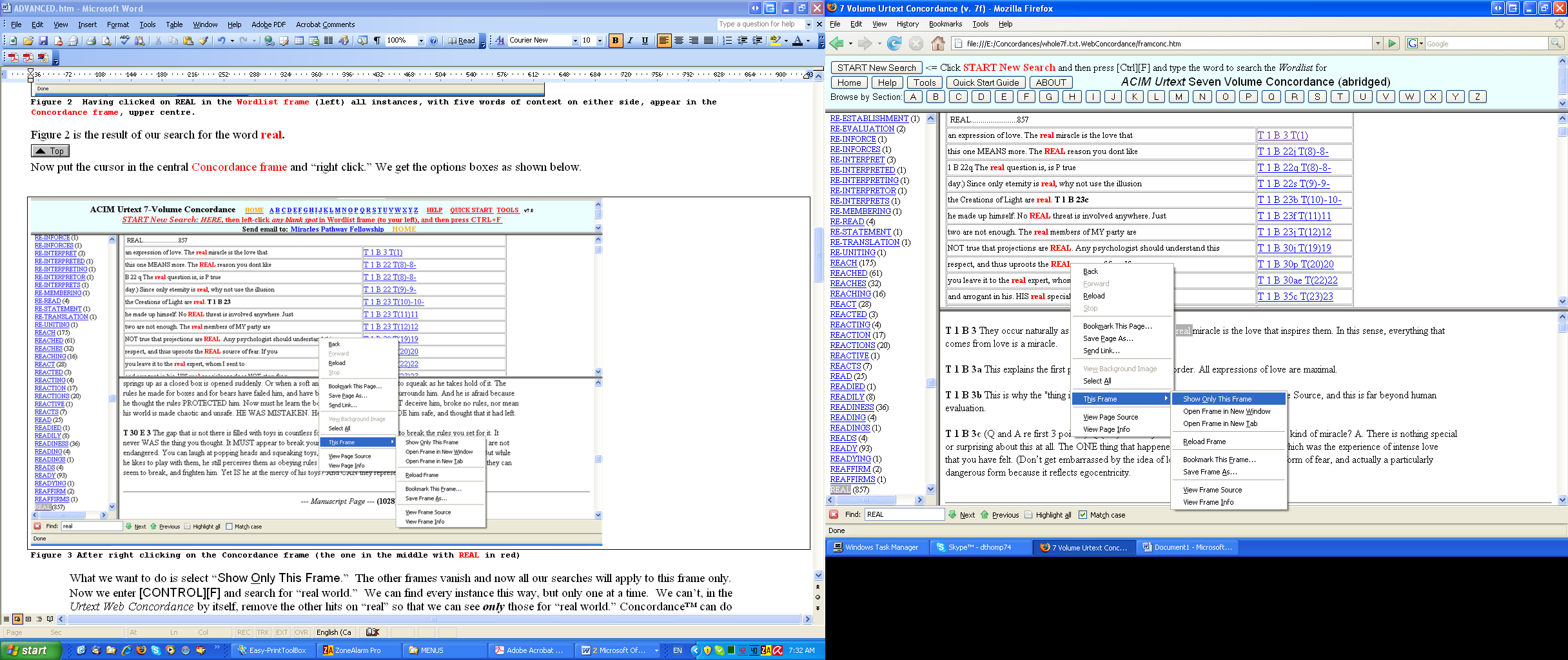Click the New Blank Document icon in Word
1568x660 pixels.
pyautogui.click(x=13, y=41)
